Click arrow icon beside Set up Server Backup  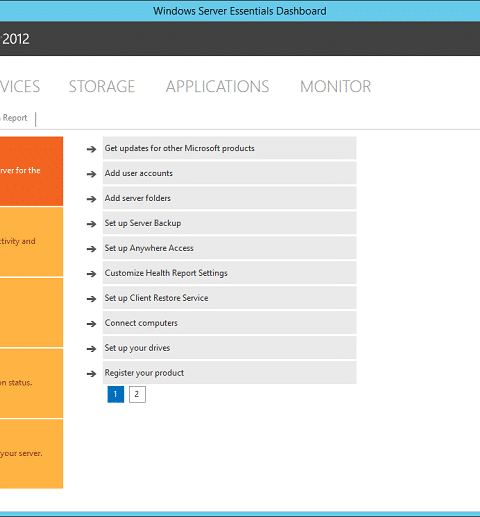pos(91,224)
